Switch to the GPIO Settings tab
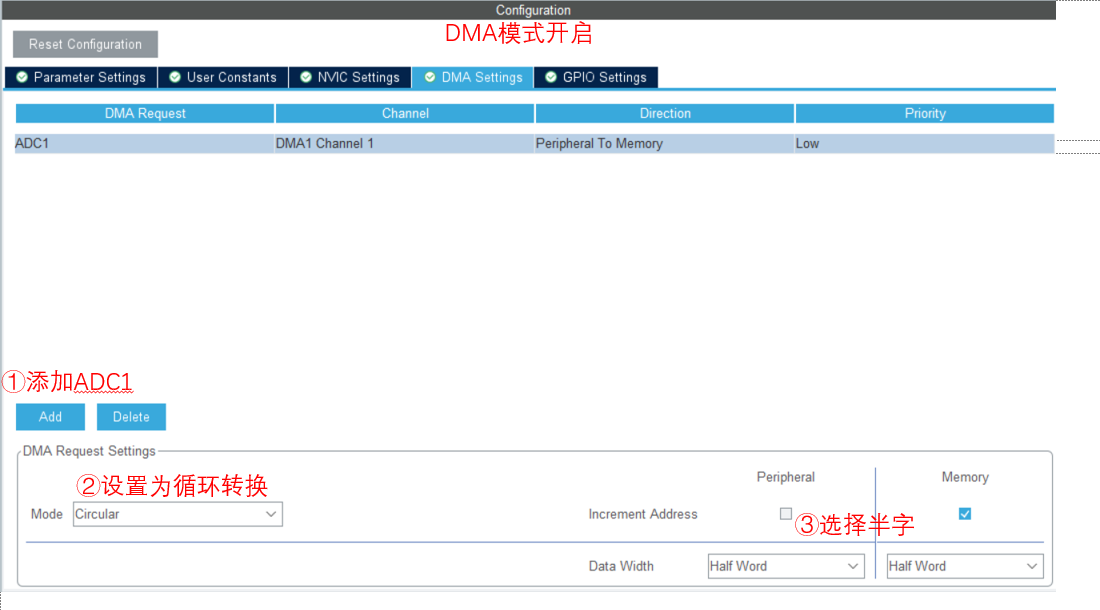 pos(596,77)
